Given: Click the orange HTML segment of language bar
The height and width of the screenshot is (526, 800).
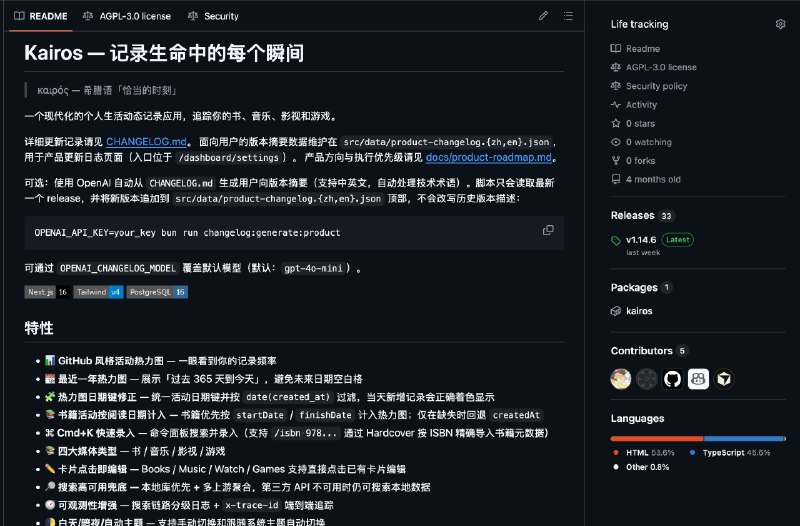Looking at the screenshot, I should pos(657,439).
